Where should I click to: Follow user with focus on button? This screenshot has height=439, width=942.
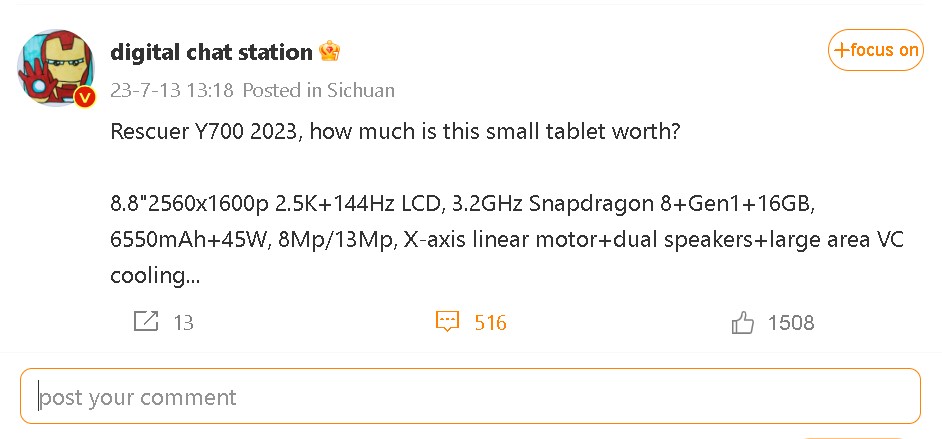[875, 50]
